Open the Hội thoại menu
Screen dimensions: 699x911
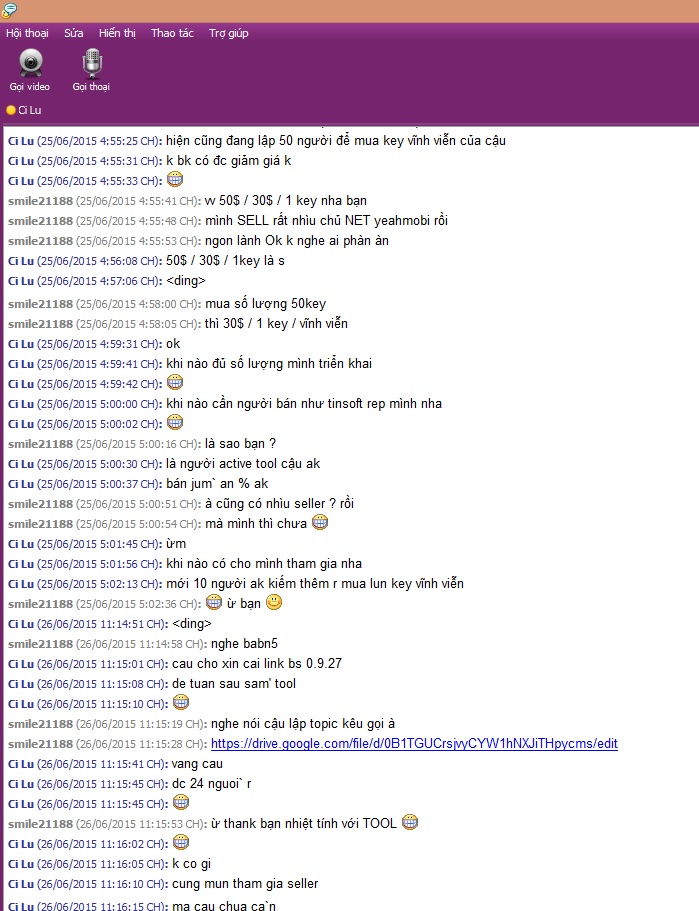27,33
